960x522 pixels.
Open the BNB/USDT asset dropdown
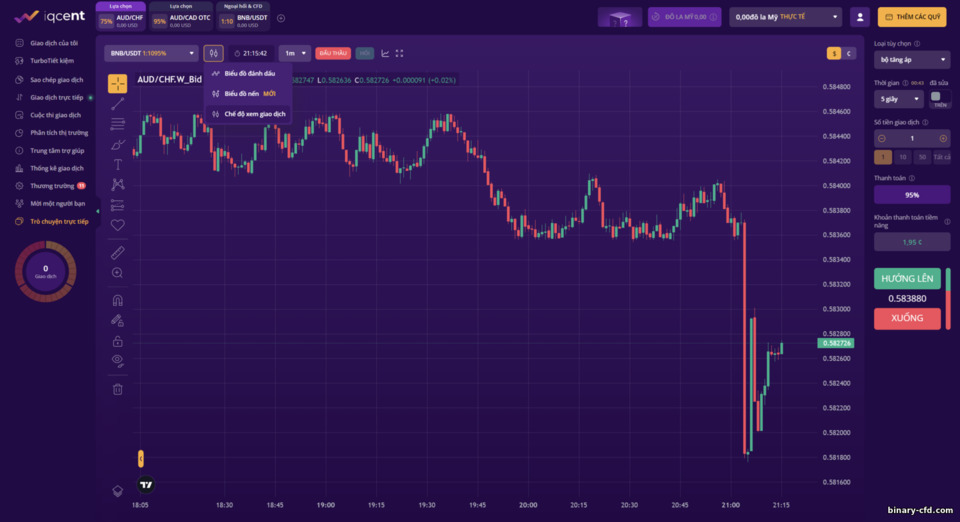tap(151, 53)
